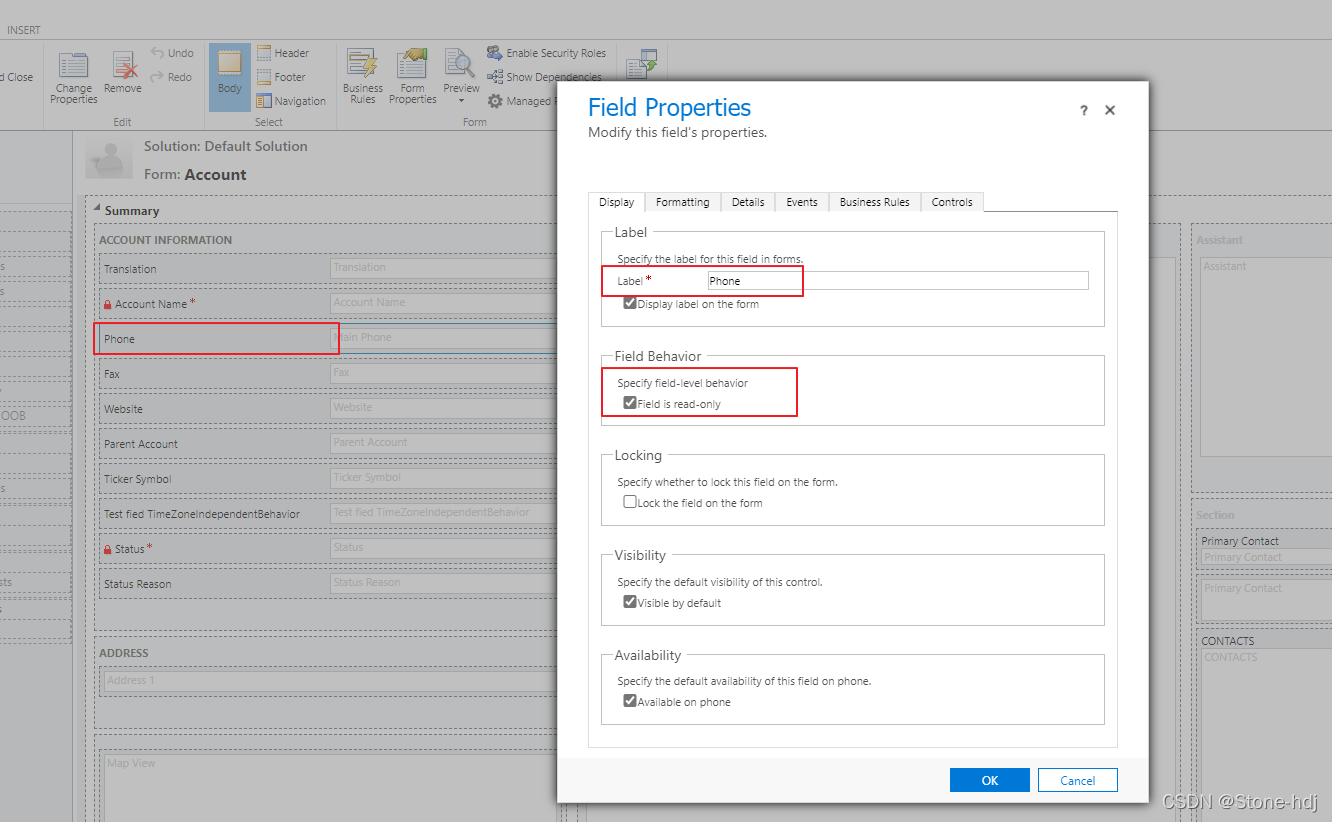Select the Footer form area icon
The image size is (1332, 822).
click(x=264, y=77)
